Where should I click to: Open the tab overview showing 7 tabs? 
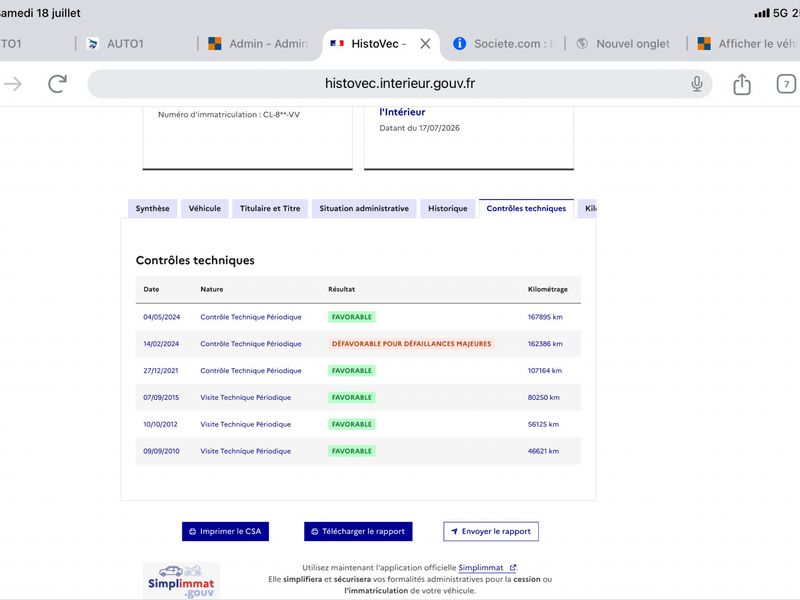[786, 84]
